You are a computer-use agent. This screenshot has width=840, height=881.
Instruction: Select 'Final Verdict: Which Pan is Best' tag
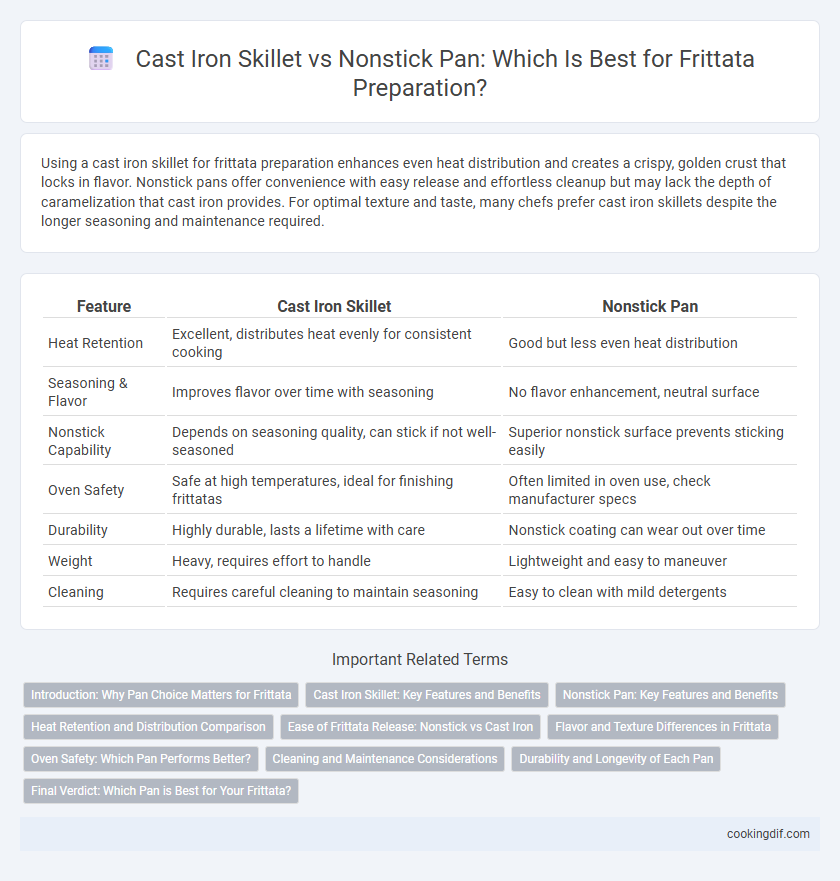click(x=161, y=791)
